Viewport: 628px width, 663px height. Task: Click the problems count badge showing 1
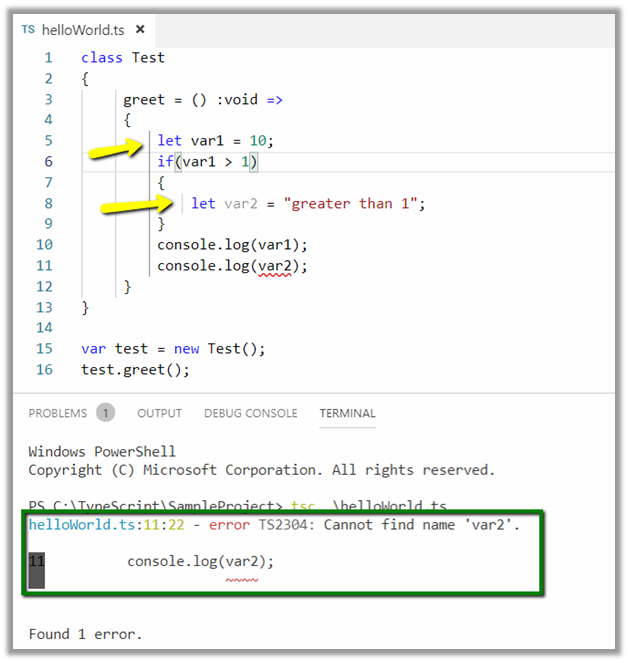tap(105, 413)
